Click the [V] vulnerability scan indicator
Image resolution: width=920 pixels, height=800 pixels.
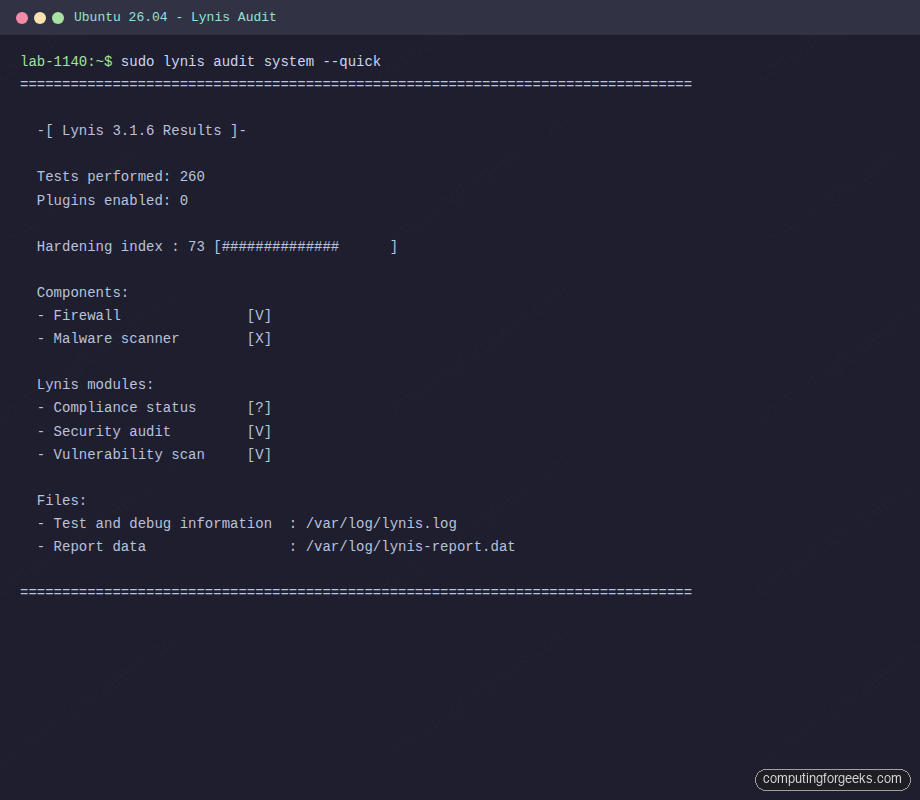(x=259, y=454)
